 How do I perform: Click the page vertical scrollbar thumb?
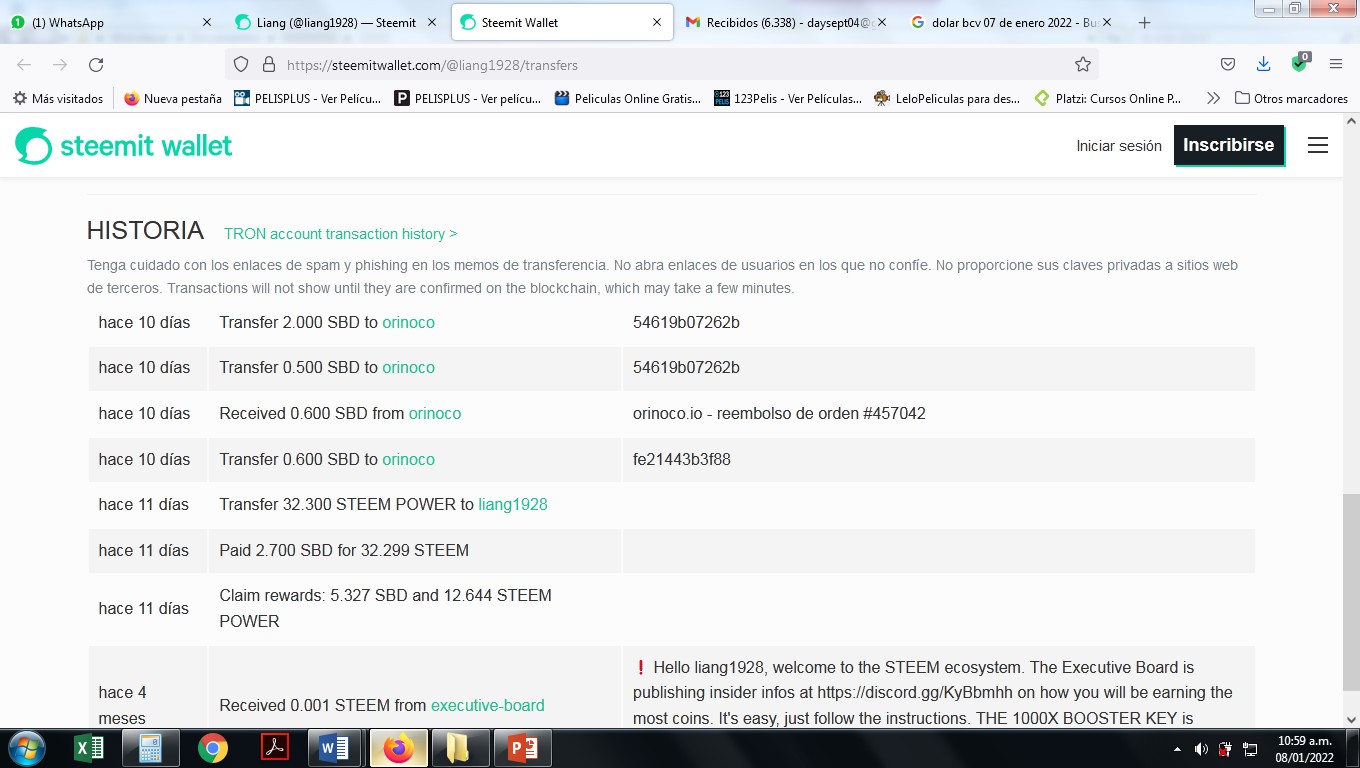point(1350,590)
